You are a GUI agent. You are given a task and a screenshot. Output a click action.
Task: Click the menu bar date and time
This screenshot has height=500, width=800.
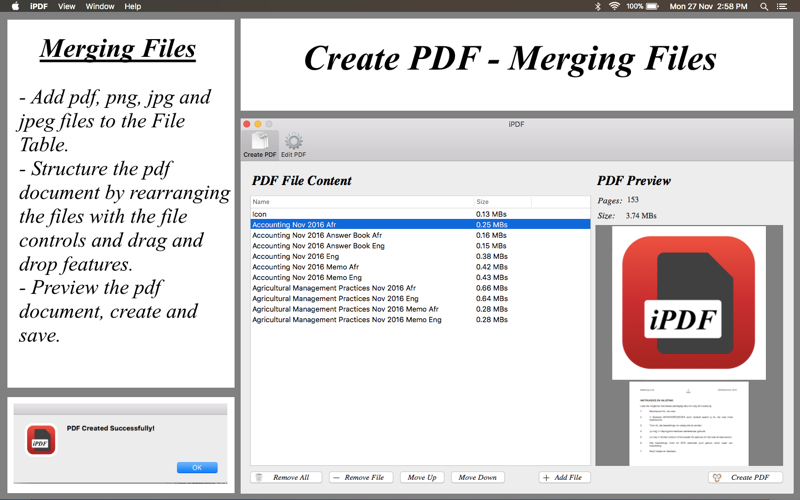pyautogui.click(x=708, y=6)
